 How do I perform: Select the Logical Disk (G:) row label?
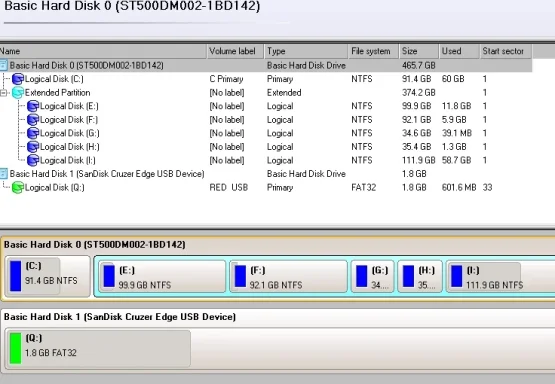[70, 133]
